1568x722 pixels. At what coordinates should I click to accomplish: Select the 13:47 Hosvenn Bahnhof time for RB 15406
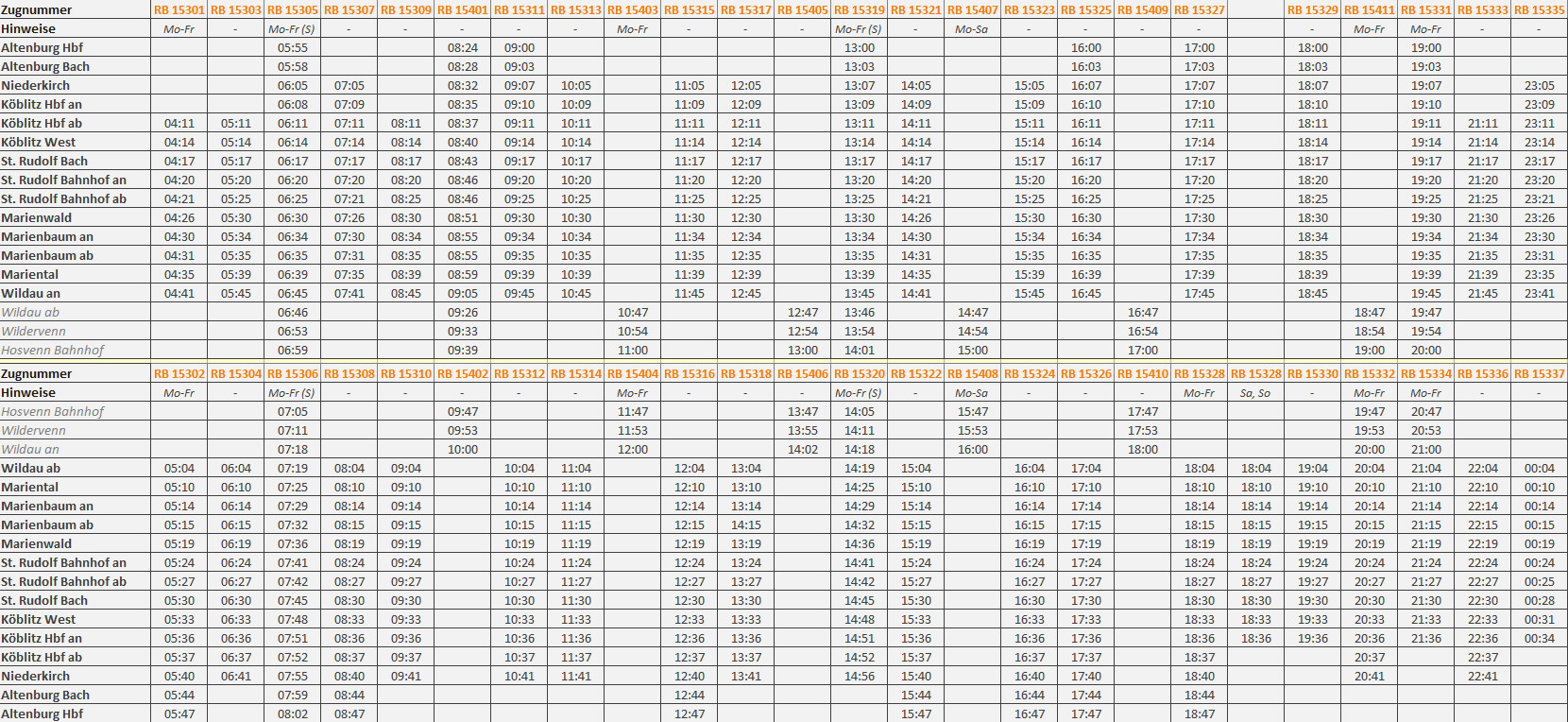click(803, 411)
